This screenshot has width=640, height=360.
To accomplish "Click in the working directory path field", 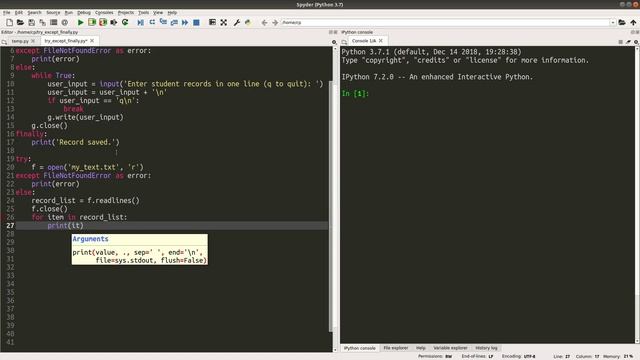I will 445,22.
